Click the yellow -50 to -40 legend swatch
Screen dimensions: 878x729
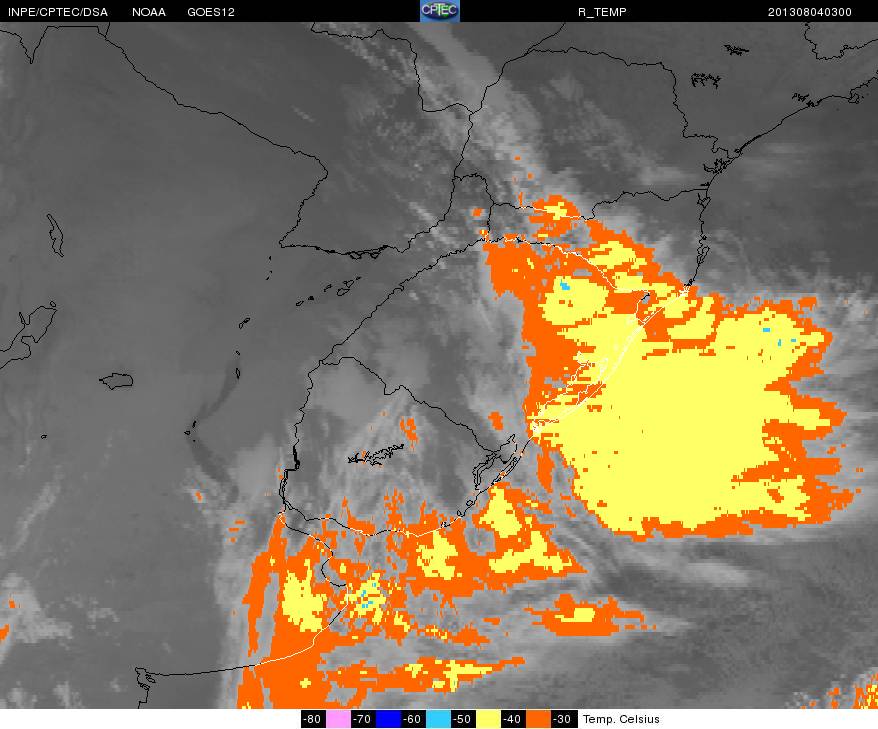click(488, 719)
